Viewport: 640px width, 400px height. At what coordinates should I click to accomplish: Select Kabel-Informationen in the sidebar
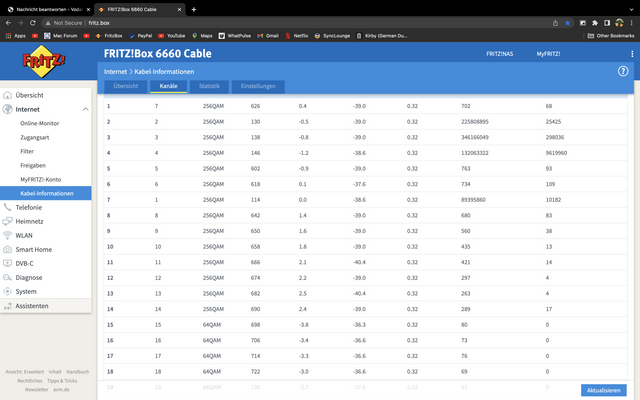[x=45, y=193]
